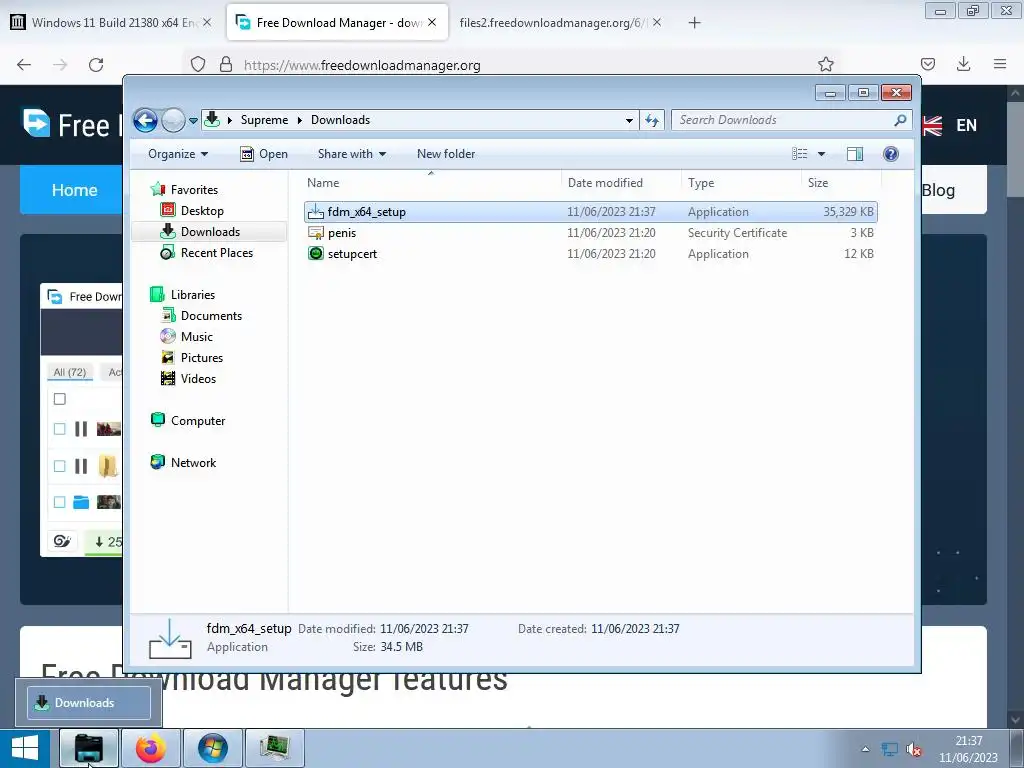The image size is (1024, 768).
Task: Expand the view options dropdown arrow
Action: pyautogui.click(x=822, y=154)
